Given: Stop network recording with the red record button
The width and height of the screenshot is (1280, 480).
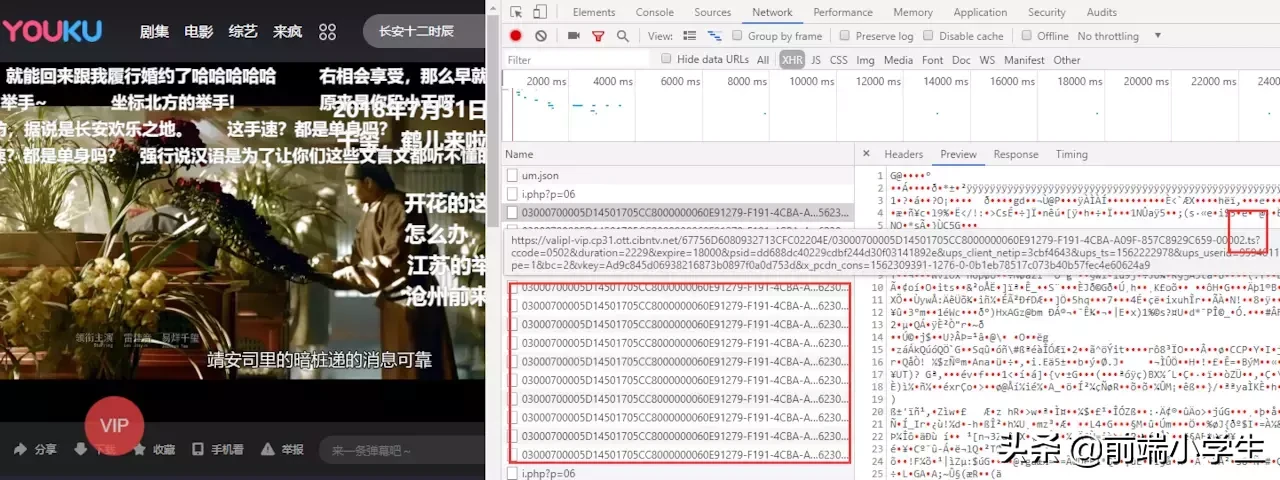Looking at the screenshot, I should pos(516,36).
